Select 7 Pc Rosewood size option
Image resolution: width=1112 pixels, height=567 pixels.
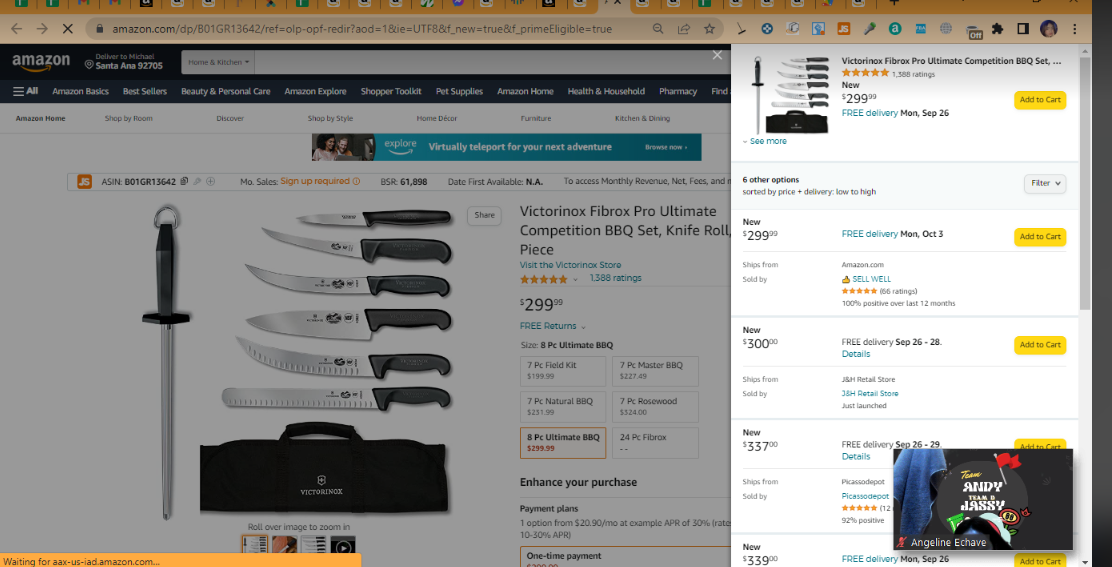(x=655, y=407)
